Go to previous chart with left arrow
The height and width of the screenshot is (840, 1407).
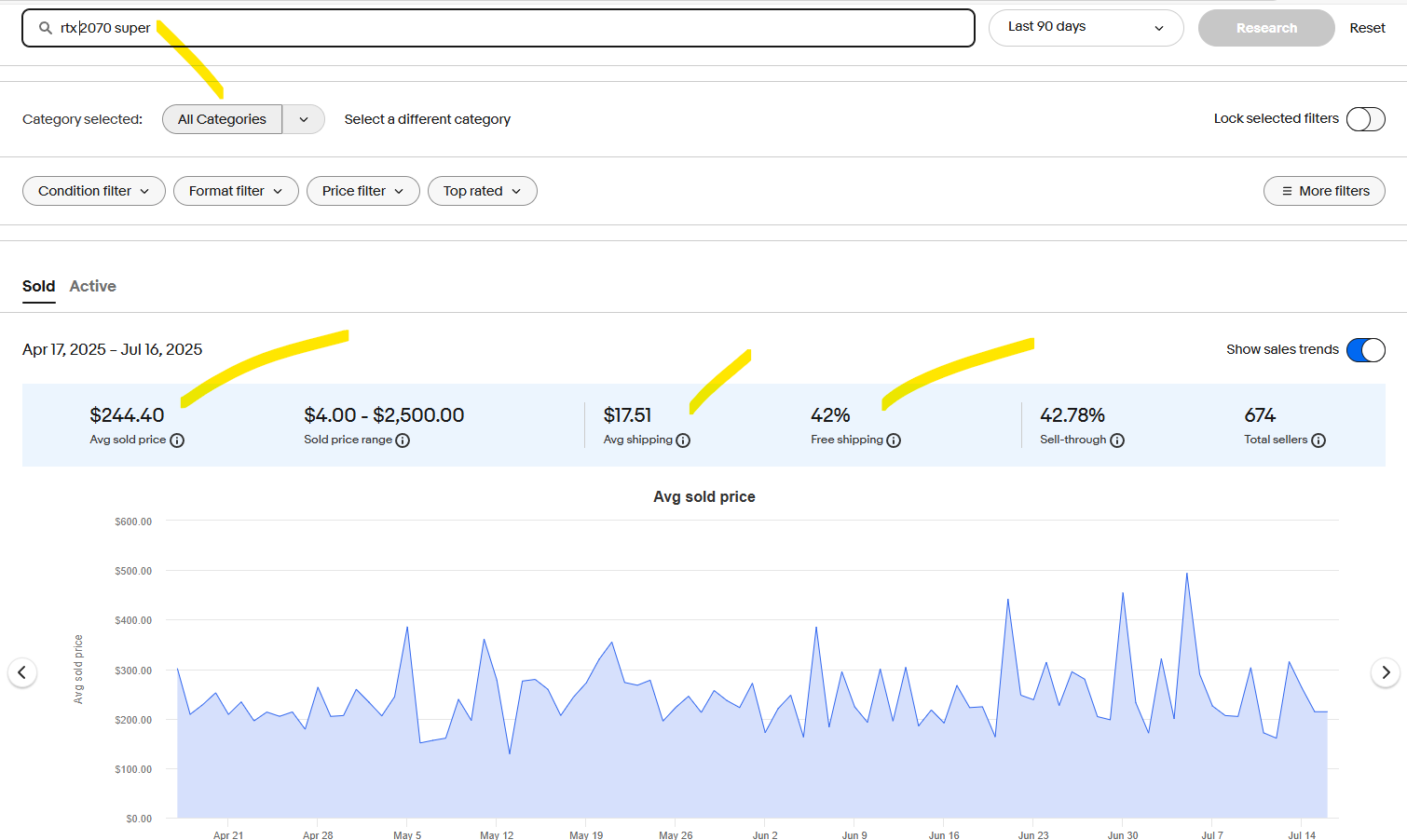22,672
